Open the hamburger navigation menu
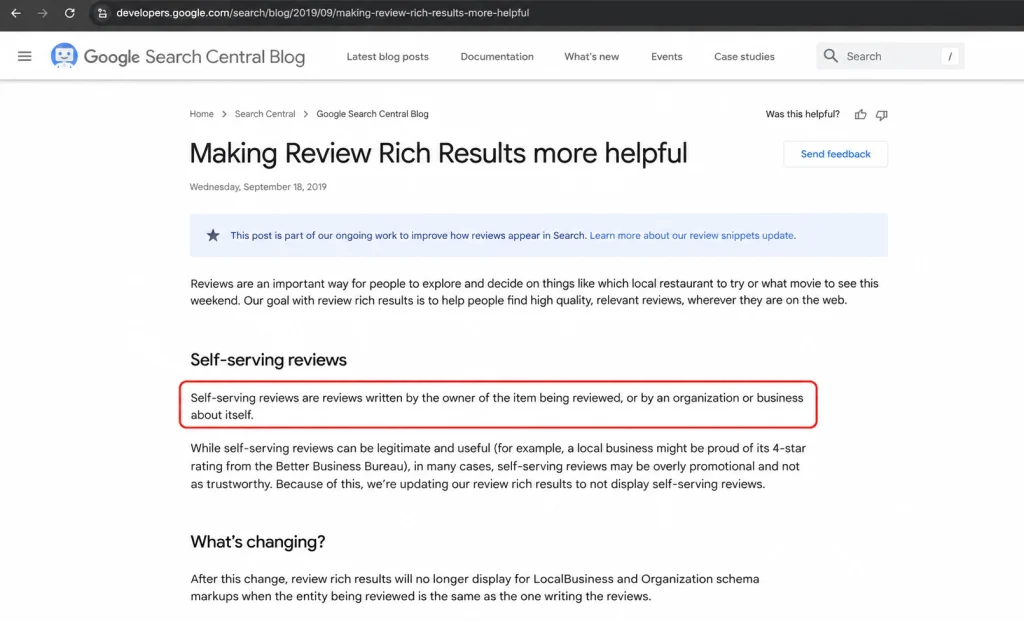Image resolution: width=1024 pixels, height=621 pixels. 25,56
